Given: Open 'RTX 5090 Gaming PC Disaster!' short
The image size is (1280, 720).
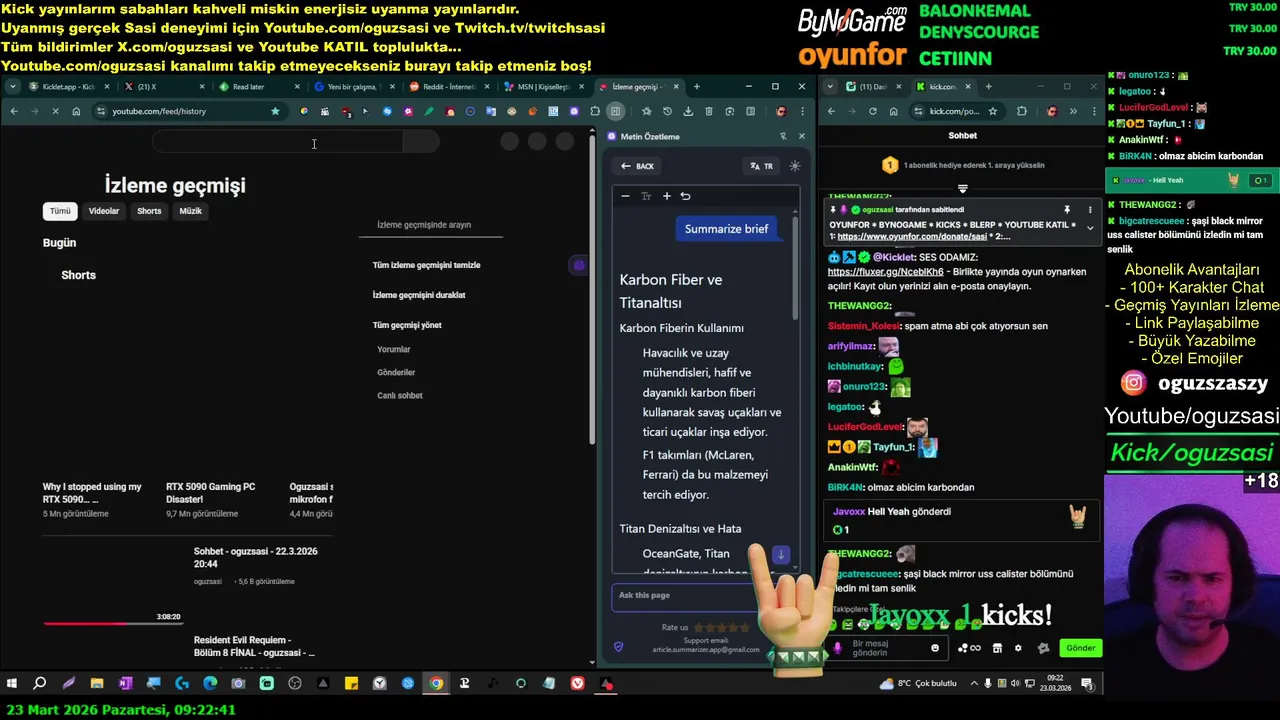Looking at the screenshot, I should [210, 493].
